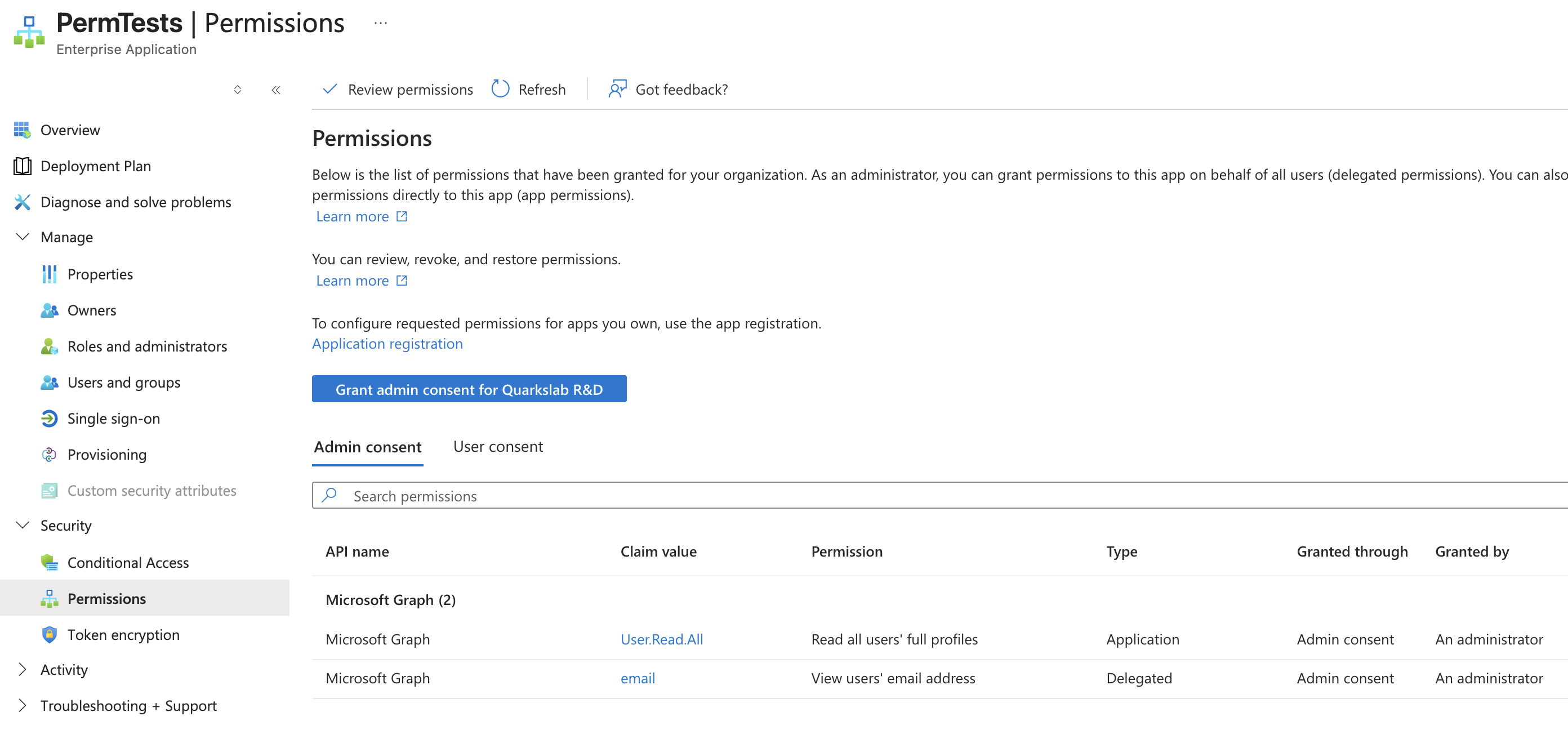Select the Conditional Access icon
Image resolution: width=1568 pixels, height=756 pixels.
[x=50, y=562]
